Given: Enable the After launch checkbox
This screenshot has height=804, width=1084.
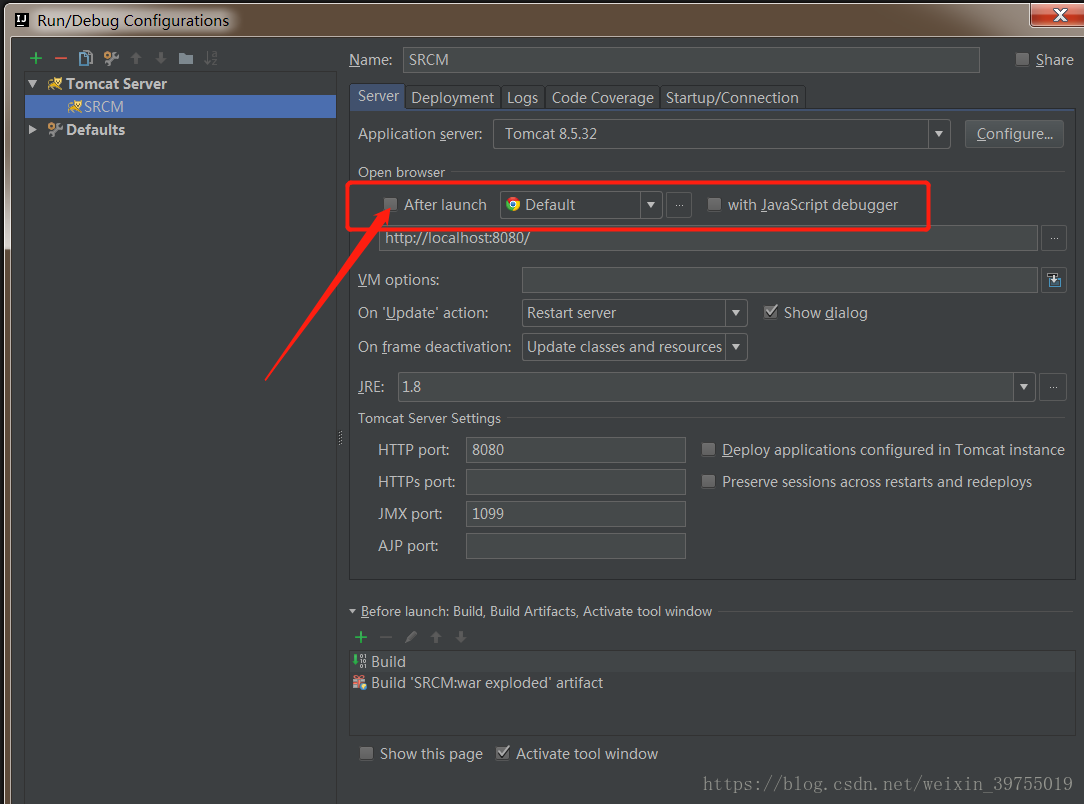Looking at the screenshot, I should coord(391,204).
